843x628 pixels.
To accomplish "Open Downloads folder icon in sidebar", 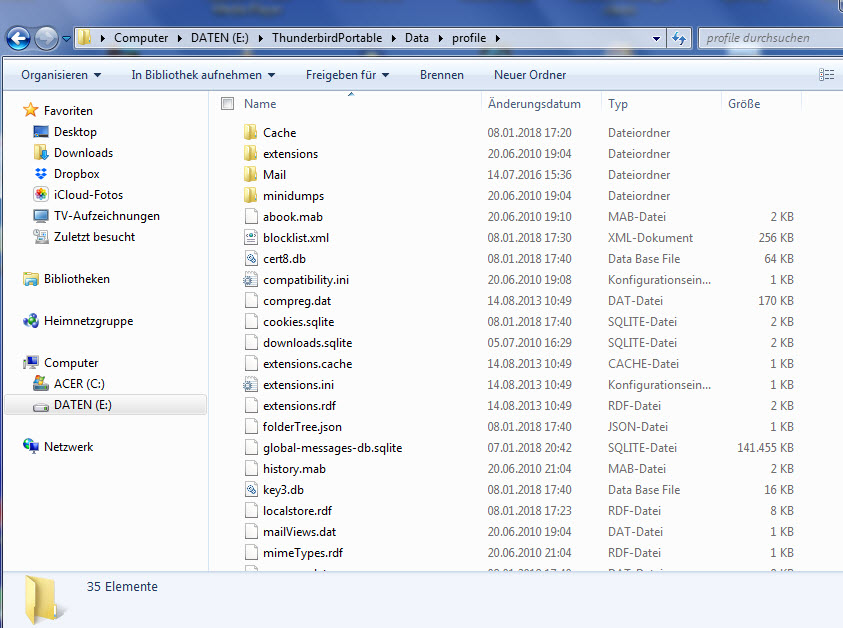I will coord(41,153).
